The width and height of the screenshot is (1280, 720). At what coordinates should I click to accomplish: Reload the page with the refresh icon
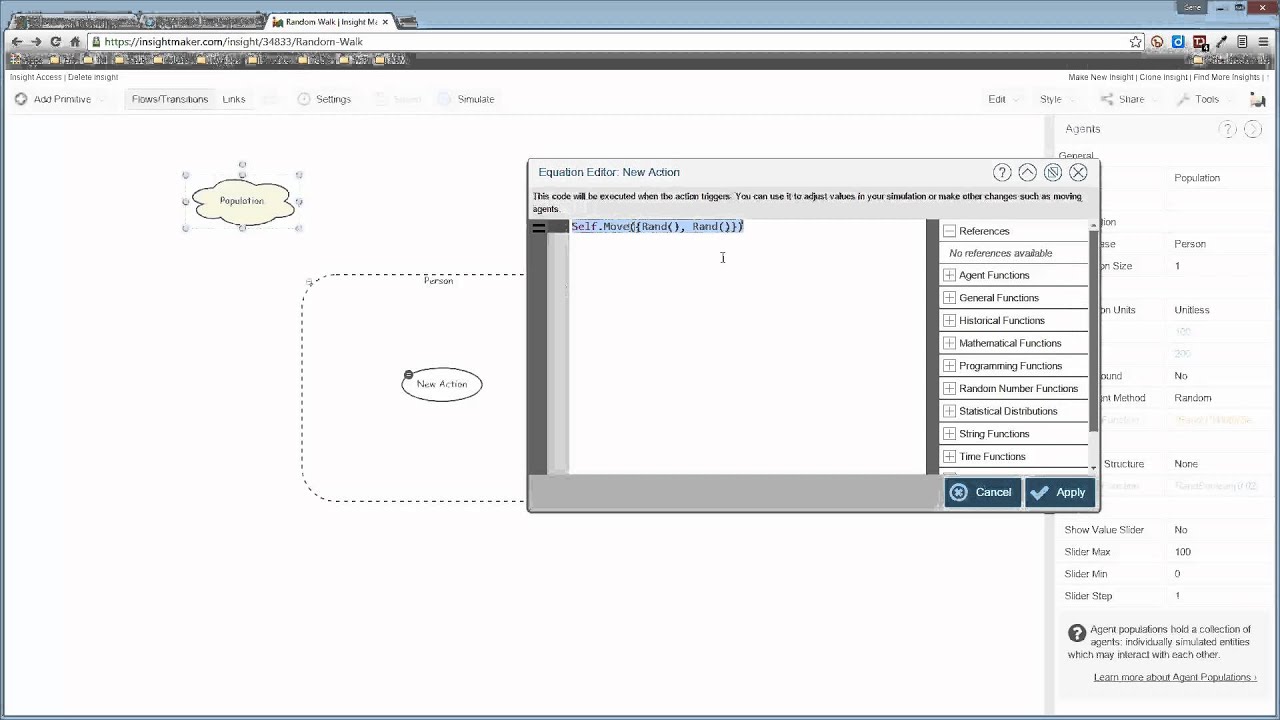click(x=56, y=42)
